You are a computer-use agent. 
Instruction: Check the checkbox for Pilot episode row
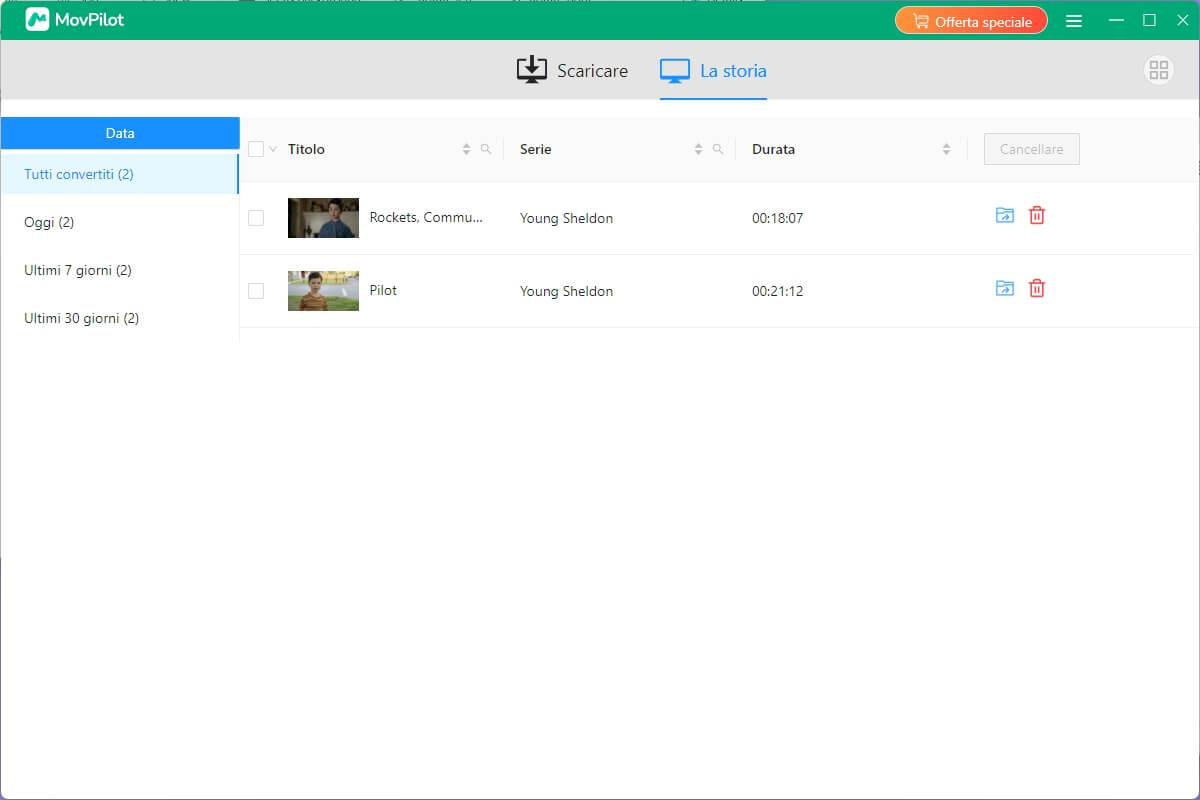(256, 290)
